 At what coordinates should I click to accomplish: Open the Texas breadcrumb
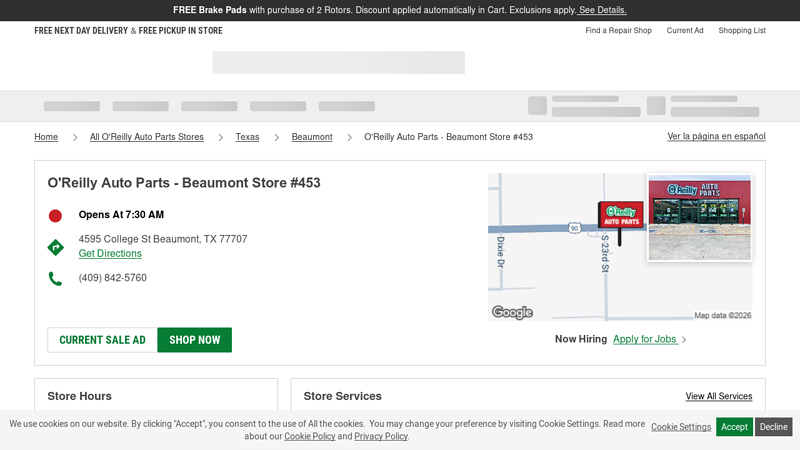click(247, 137)
